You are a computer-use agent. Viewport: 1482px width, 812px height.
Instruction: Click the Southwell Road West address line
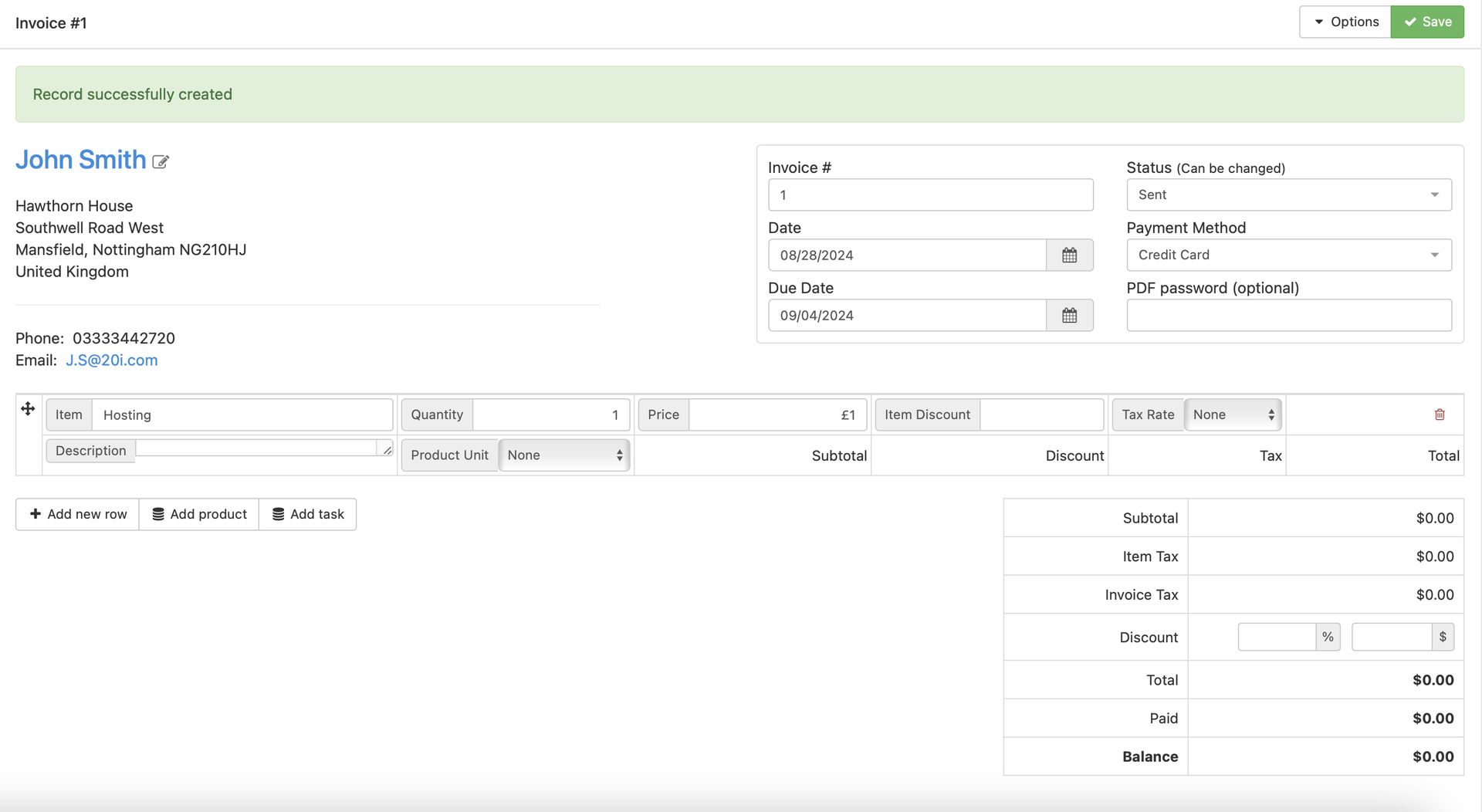pyautogui.click(x=90, y=228)
